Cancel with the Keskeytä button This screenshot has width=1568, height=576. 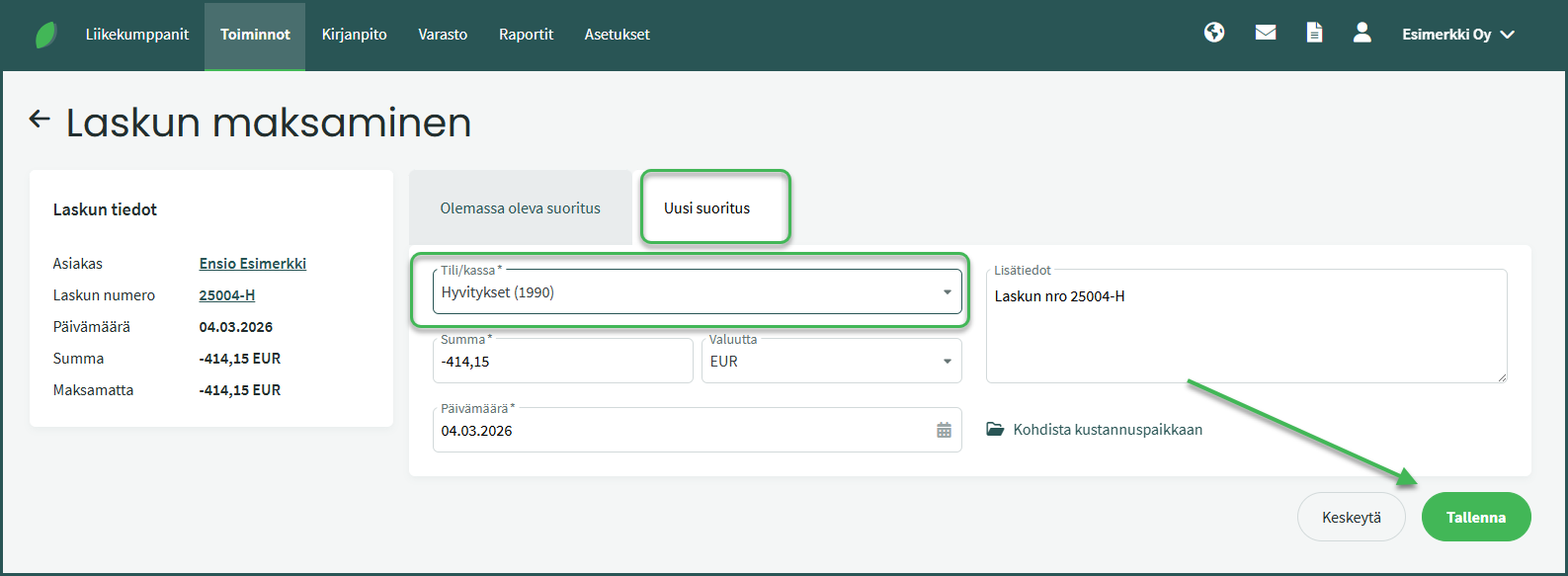[x=1351, y=518]
